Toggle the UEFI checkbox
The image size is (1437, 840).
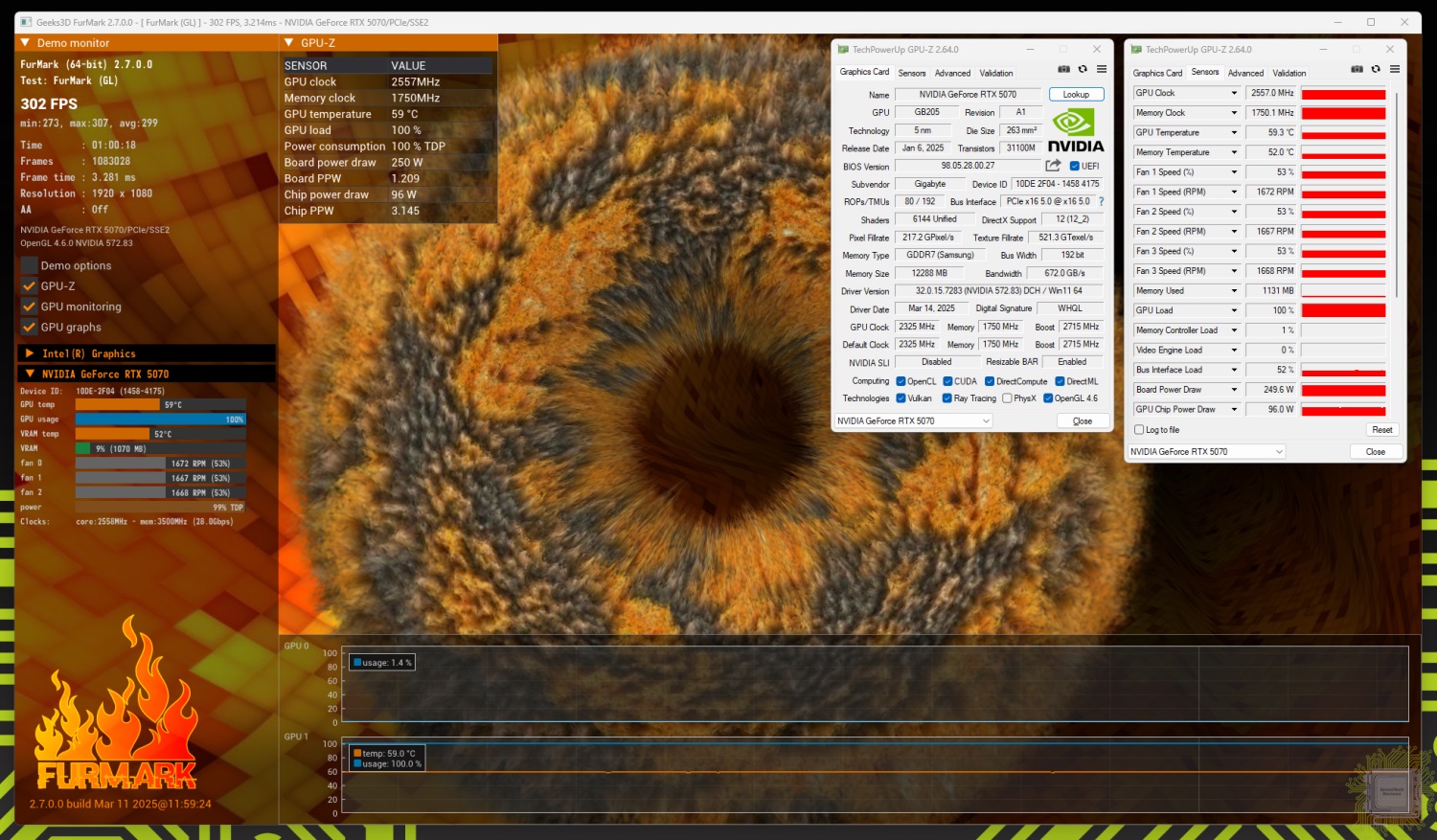tap(1074, 167)
